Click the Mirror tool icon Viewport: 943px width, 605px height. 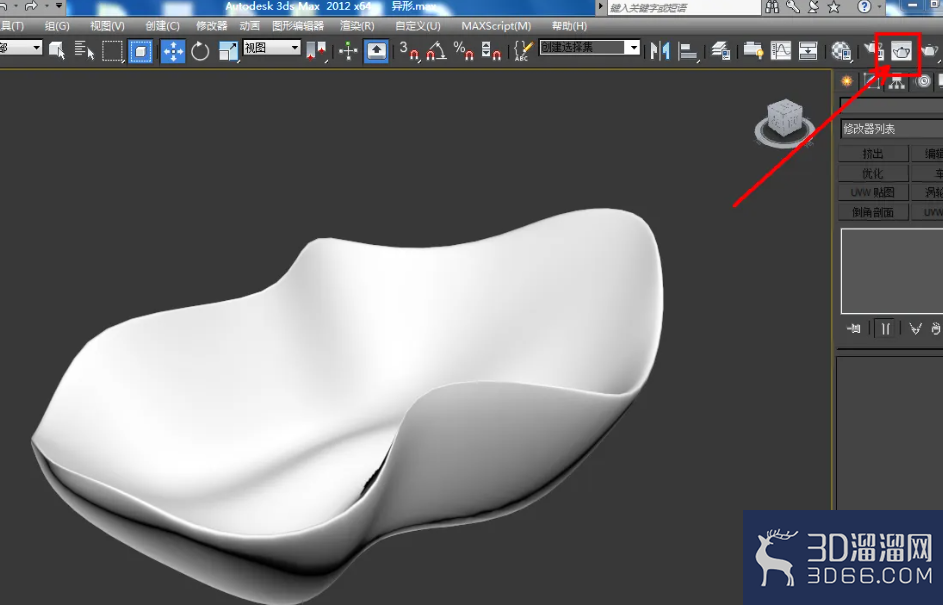pyautogui.click(x=660, y=52)
